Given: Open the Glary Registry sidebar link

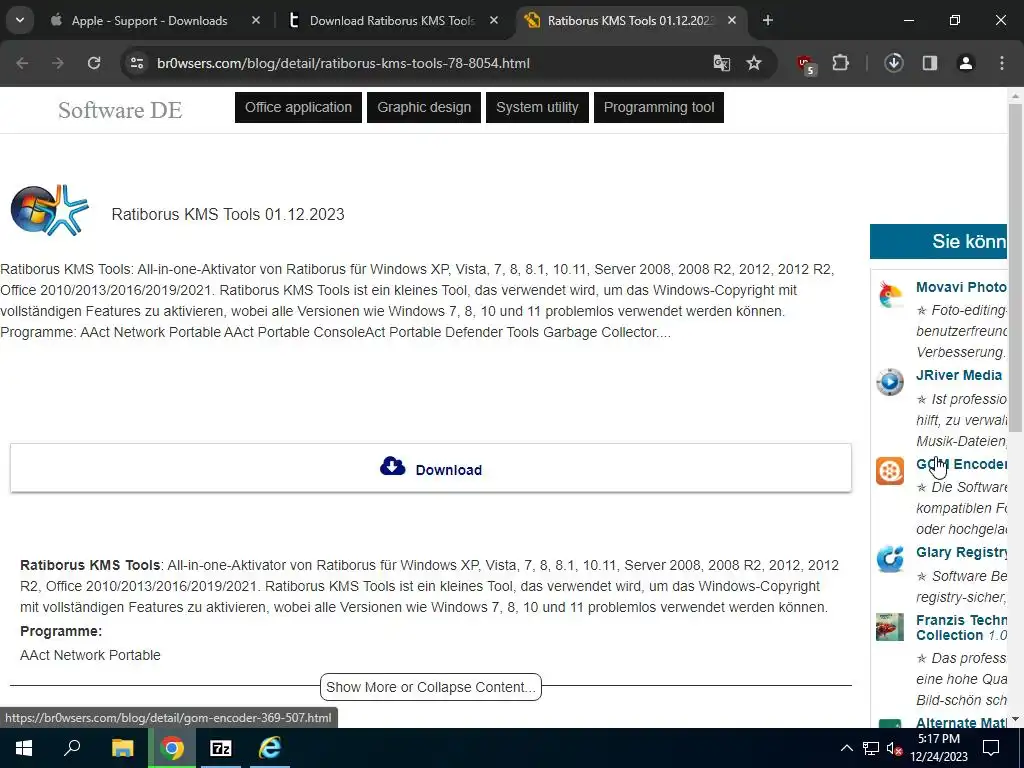Looking at the screenshot, I should tap(961, 552).
